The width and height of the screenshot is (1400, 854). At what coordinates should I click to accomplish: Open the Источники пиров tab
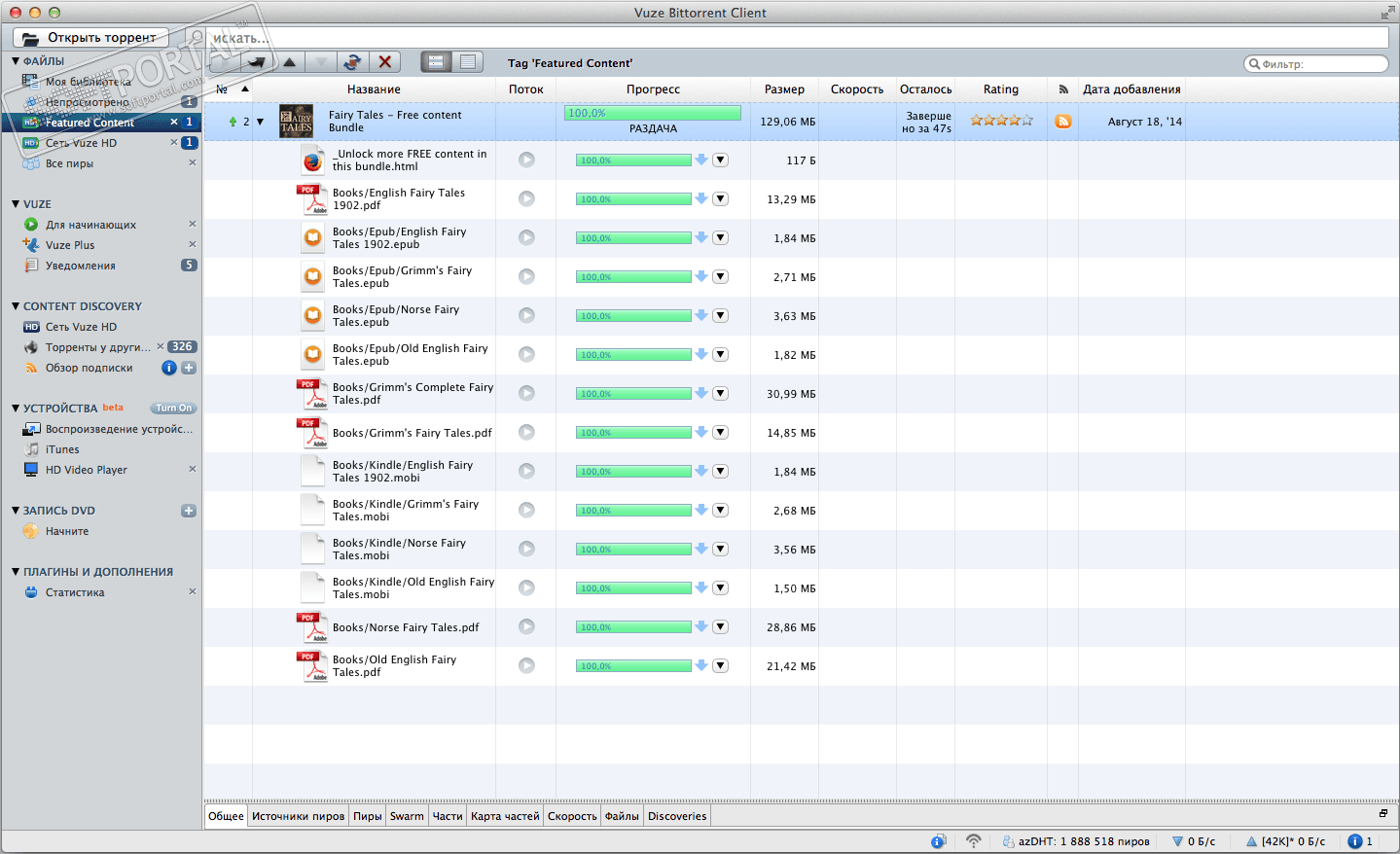click(298, 816)
